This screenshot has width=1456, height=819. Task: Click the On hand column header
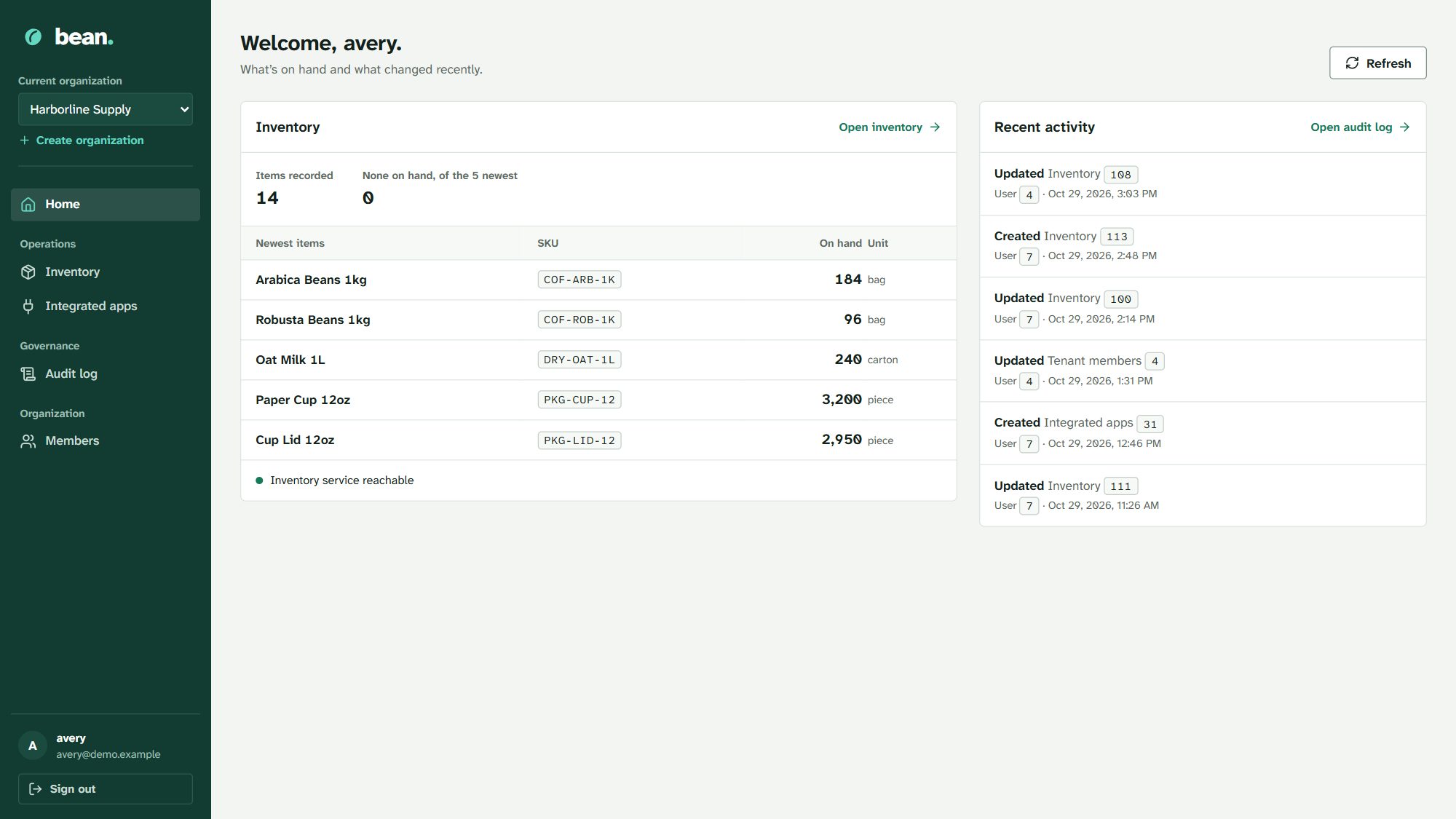[x=840, y=244]
